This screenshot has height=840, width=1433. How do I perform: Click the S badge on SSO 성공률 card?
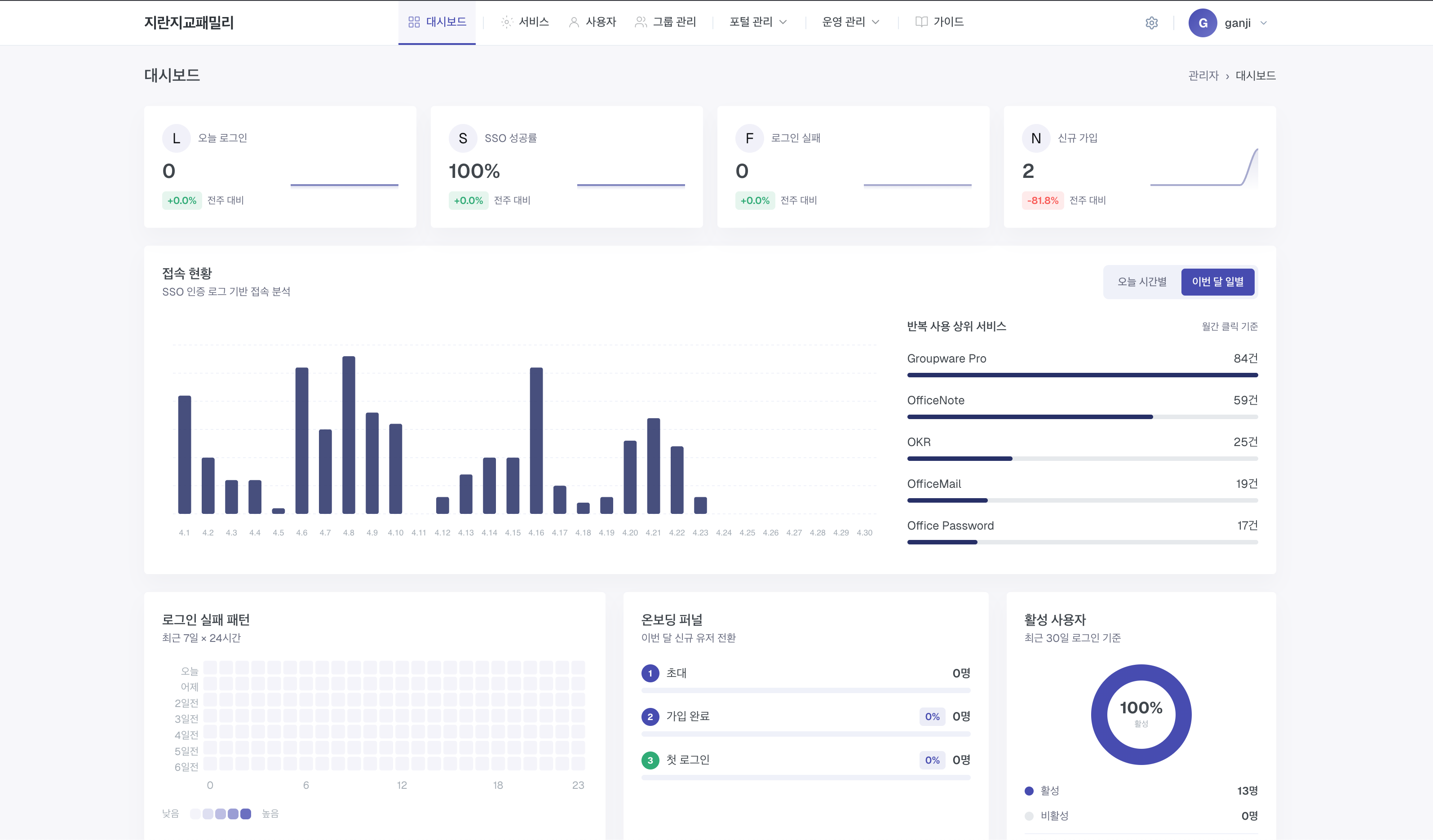coord(463,138)
